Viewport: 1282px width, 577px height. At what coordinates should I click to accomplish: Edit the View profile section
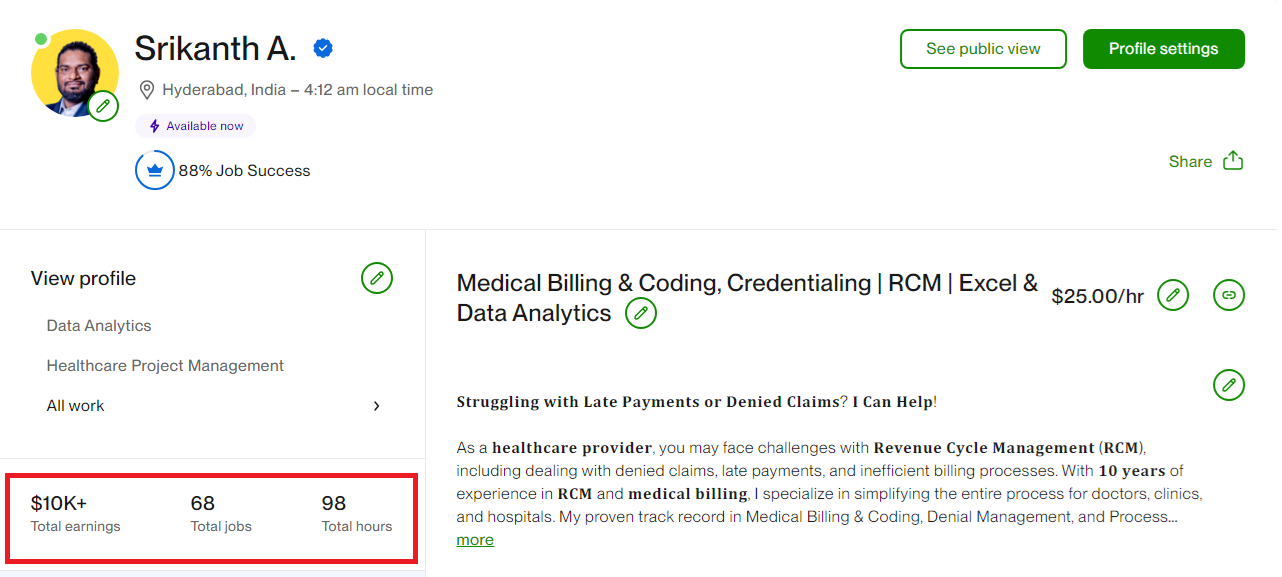(377, 278)
